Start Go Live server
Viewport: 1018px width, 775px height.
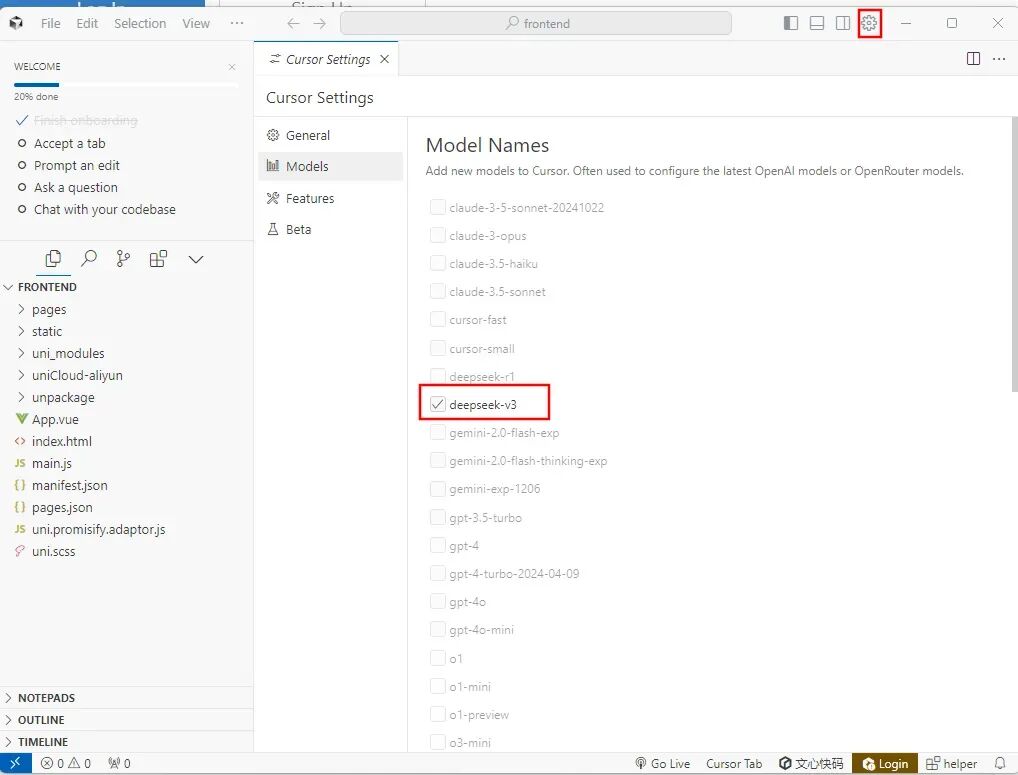coord(662,763)
